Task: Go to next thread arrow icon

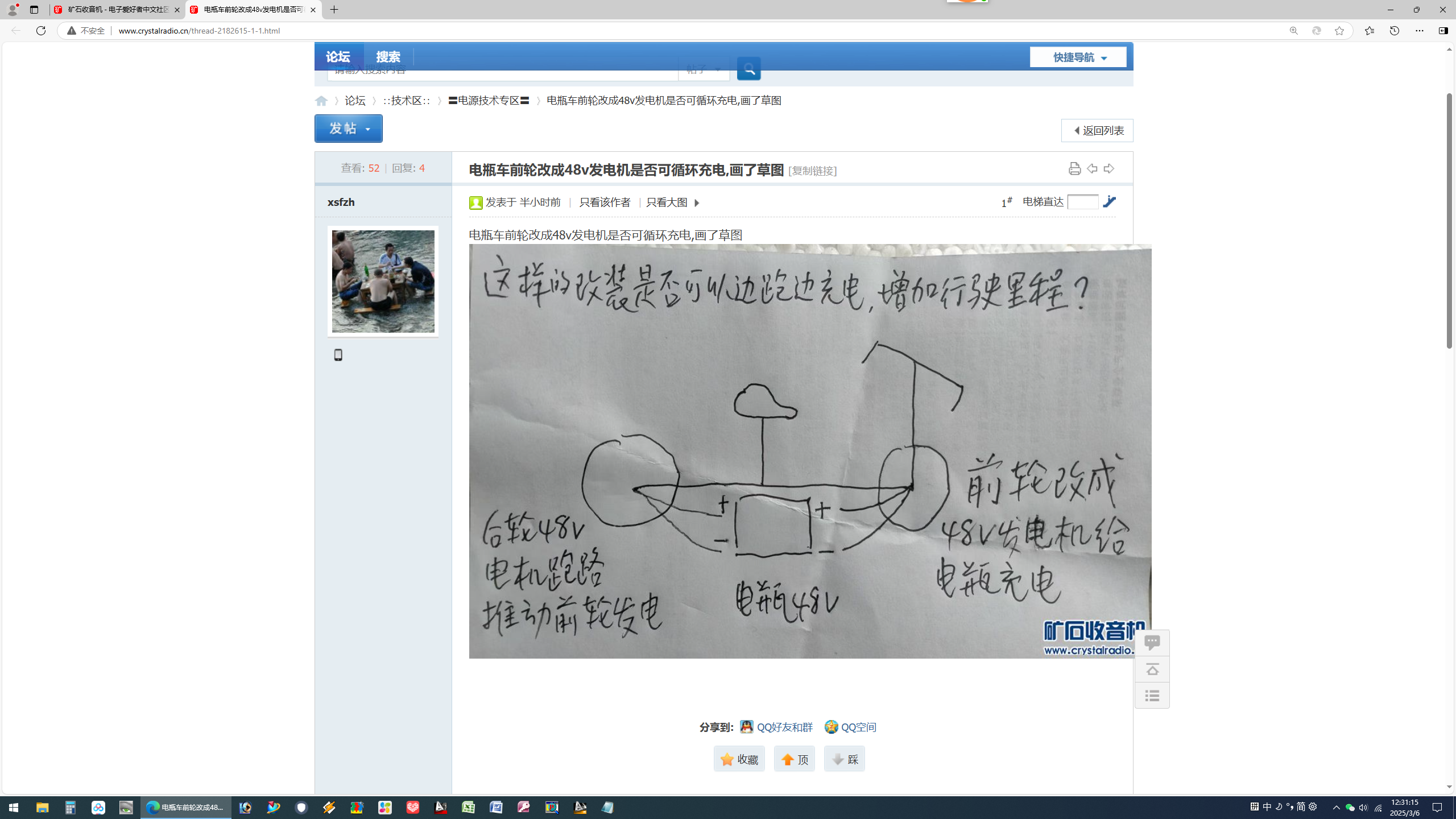Action: 1108,168
